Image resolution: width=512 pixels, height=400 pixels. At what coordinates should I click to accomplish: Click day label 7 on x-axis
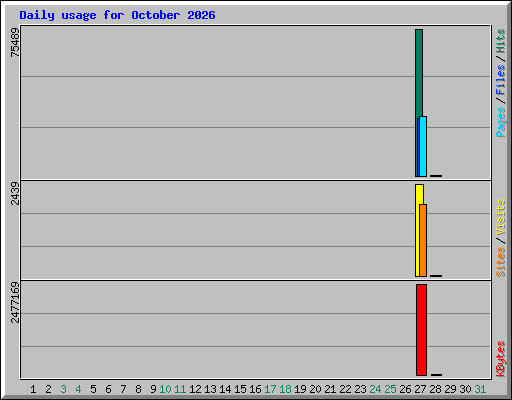(x=123, y=389)
